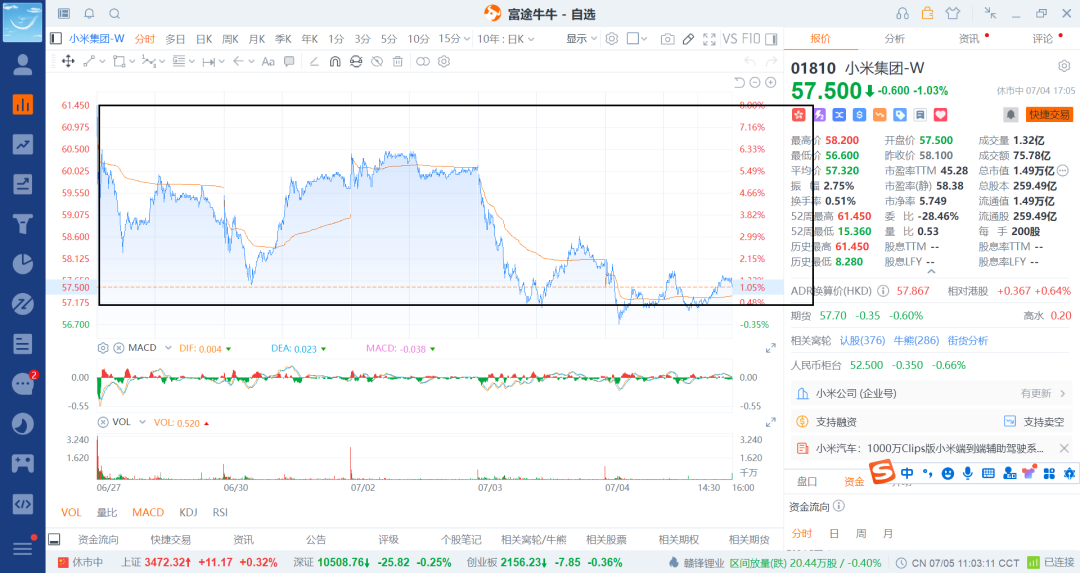The width and height of the screenshot is (1080, 573).
Task: Open the chart layout square dropdown
Action: coord(637,39)
